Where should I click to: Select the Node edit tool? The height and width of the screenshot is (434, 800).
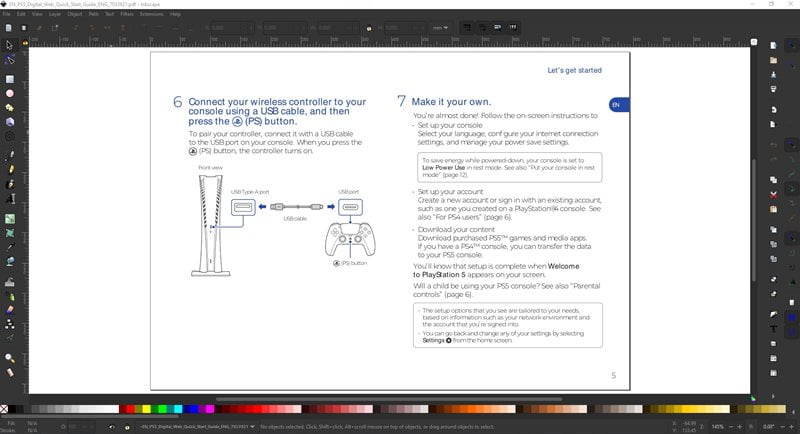[x=9, y=60]
